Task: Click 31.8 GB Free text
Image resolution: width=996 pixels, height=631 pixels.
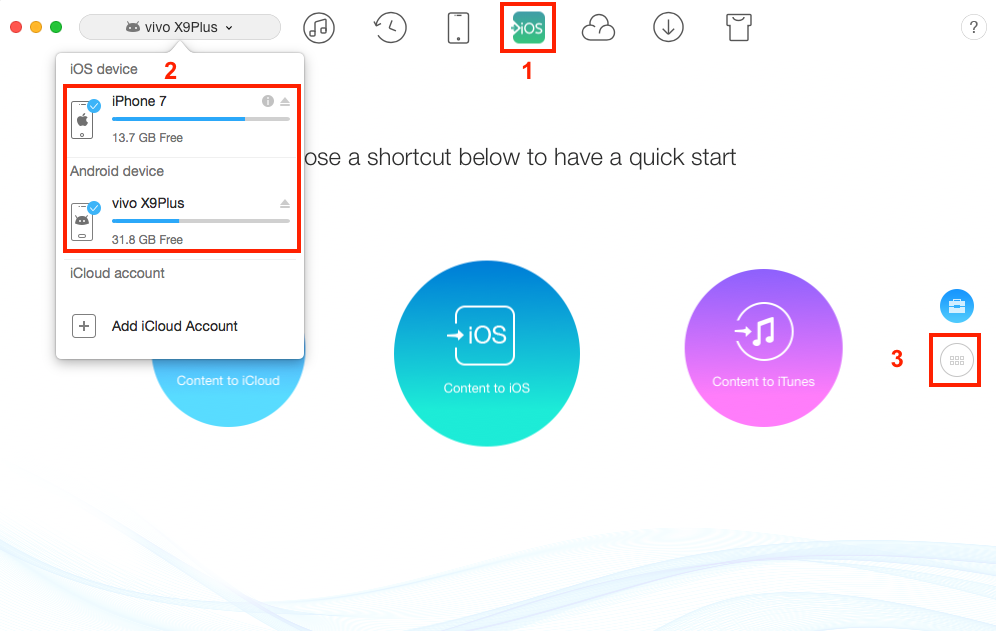Action: (147, 240)
